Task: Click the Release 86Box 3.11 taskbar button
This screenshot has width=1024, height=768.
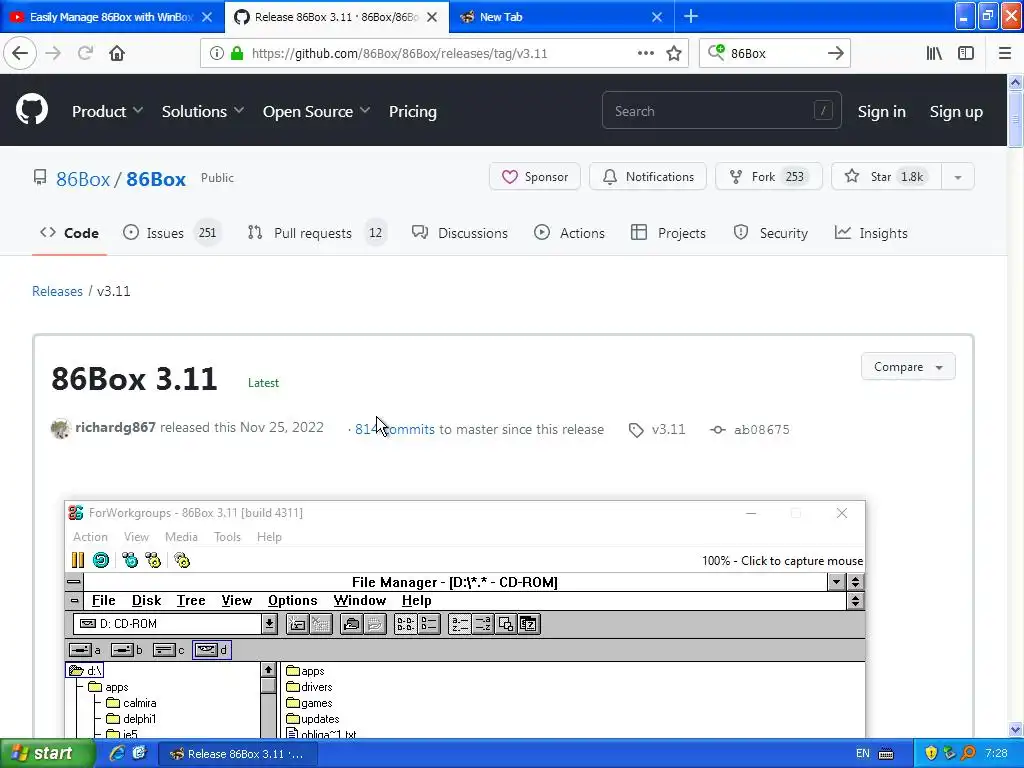Action: (238, 754)
